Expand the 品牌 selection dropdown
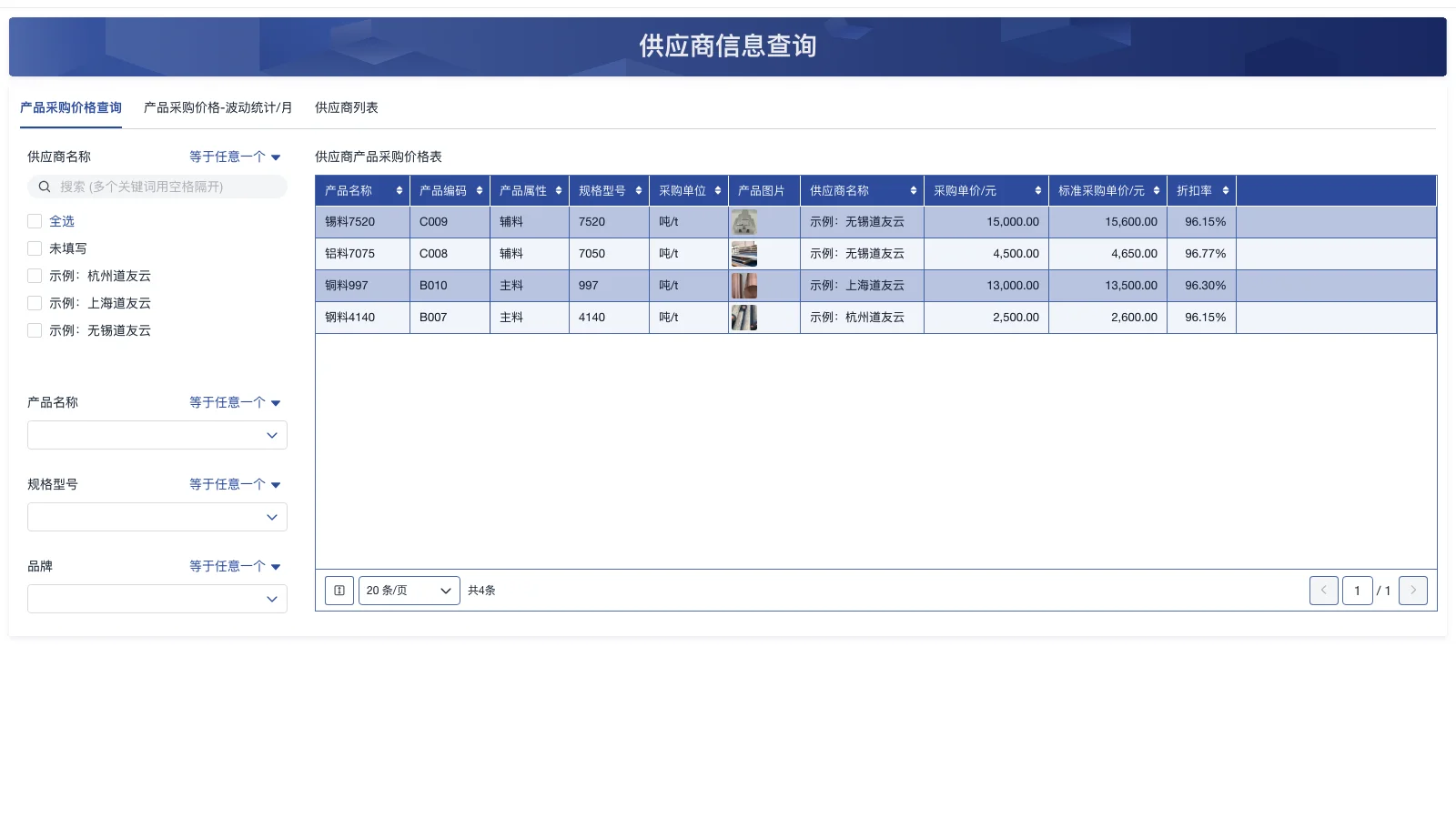The width and height of the screenshot is (1456, 819). (x=157, y=599)
